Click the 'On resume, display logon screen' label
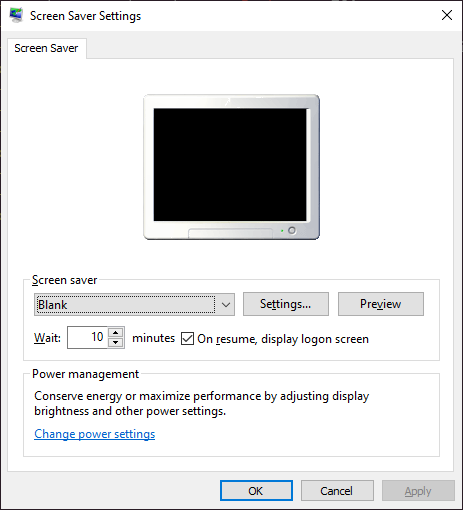463x510 pixels. (283, 339)
